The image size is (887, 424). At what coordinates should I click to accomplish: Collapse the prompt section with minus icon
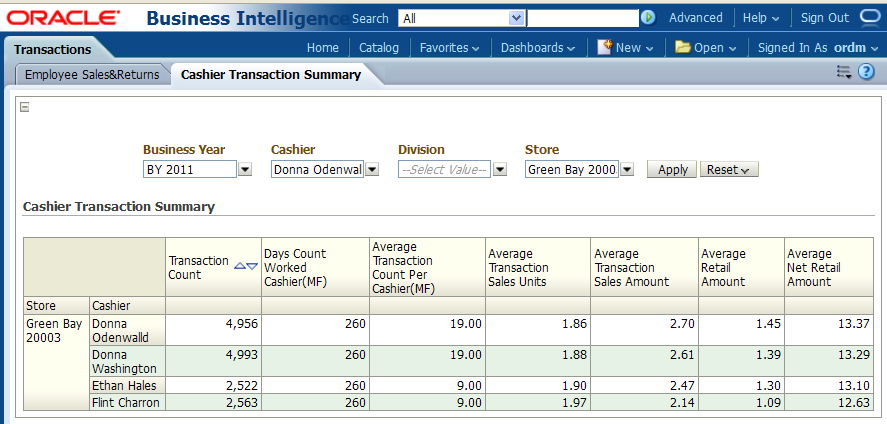[x=25, y=108]
